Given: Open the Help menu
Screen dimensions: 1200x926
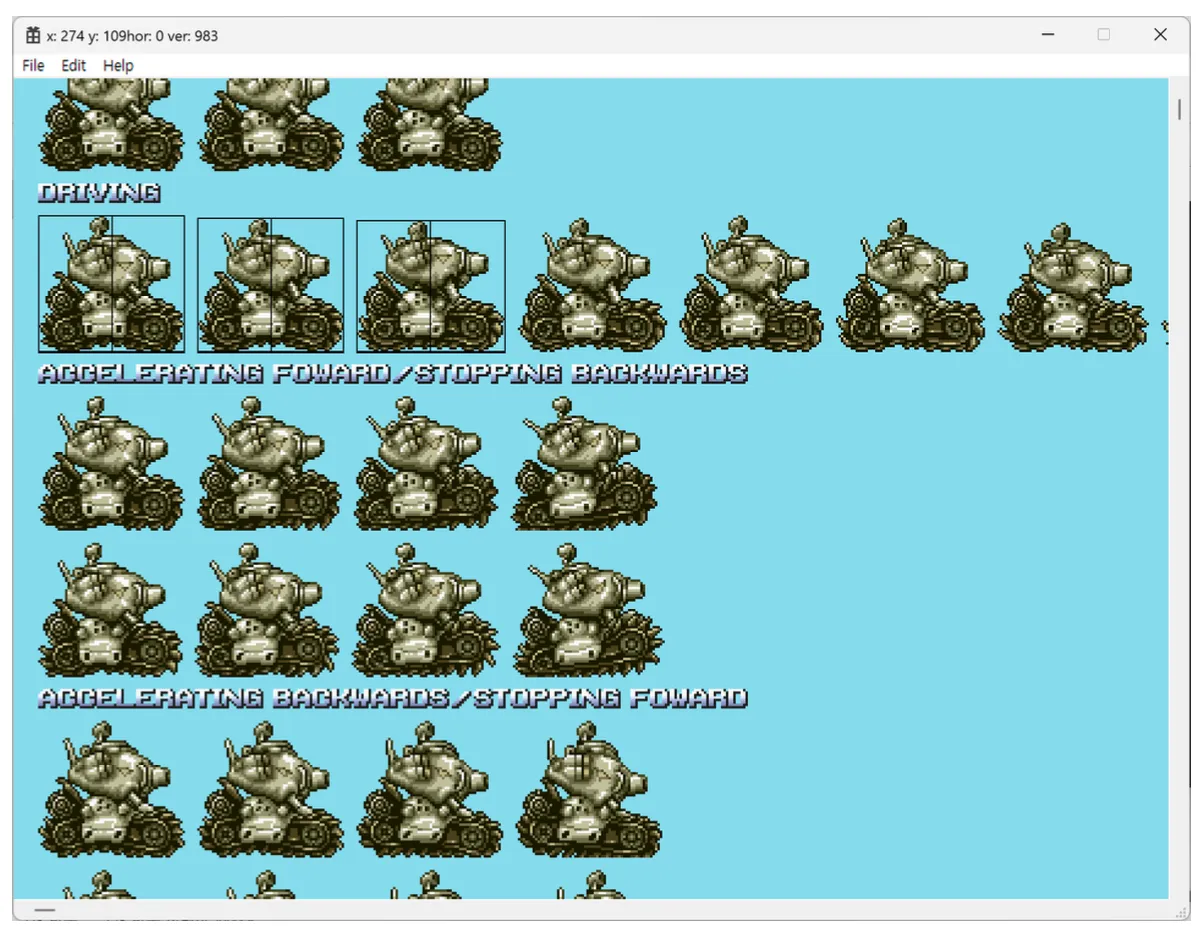Looking at the screenshot, I should point(118,65).
